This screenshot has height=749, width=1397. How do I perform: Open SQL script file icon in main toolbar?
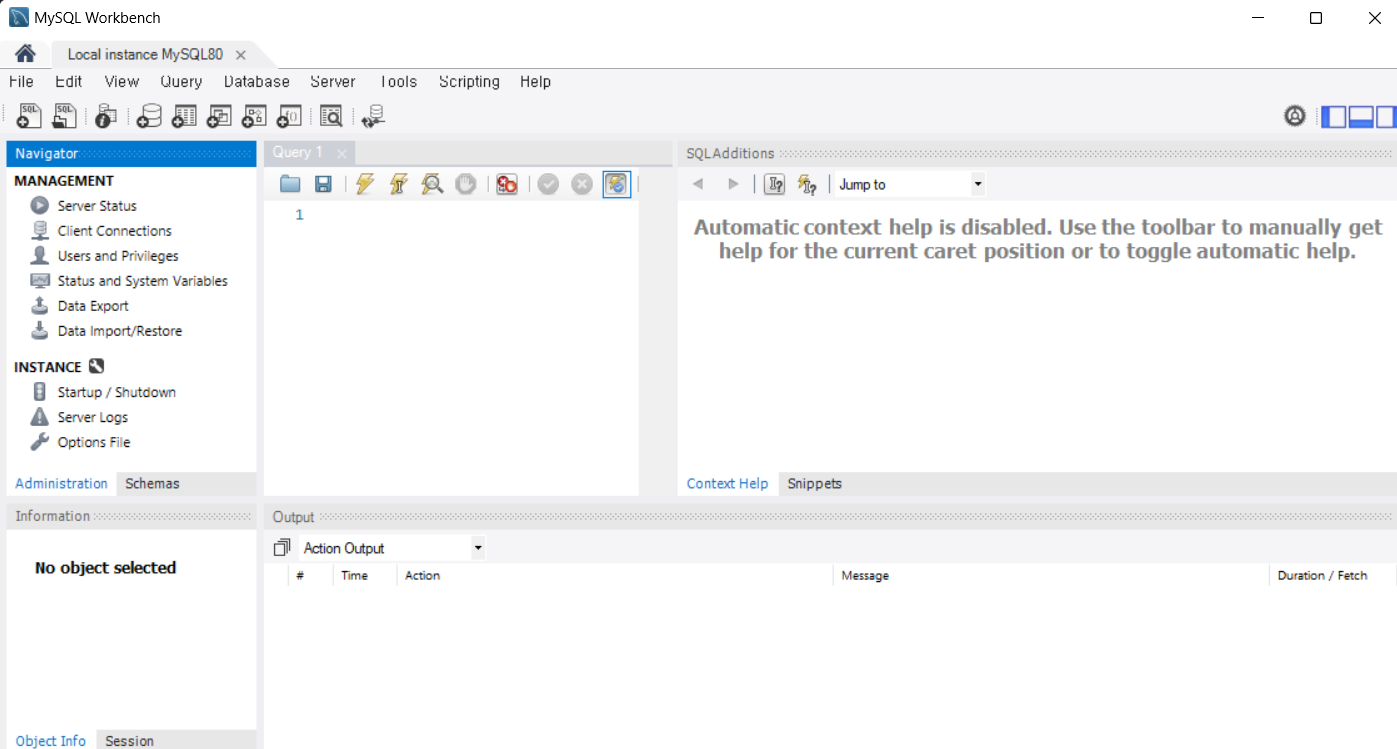[x=65, y=117]
